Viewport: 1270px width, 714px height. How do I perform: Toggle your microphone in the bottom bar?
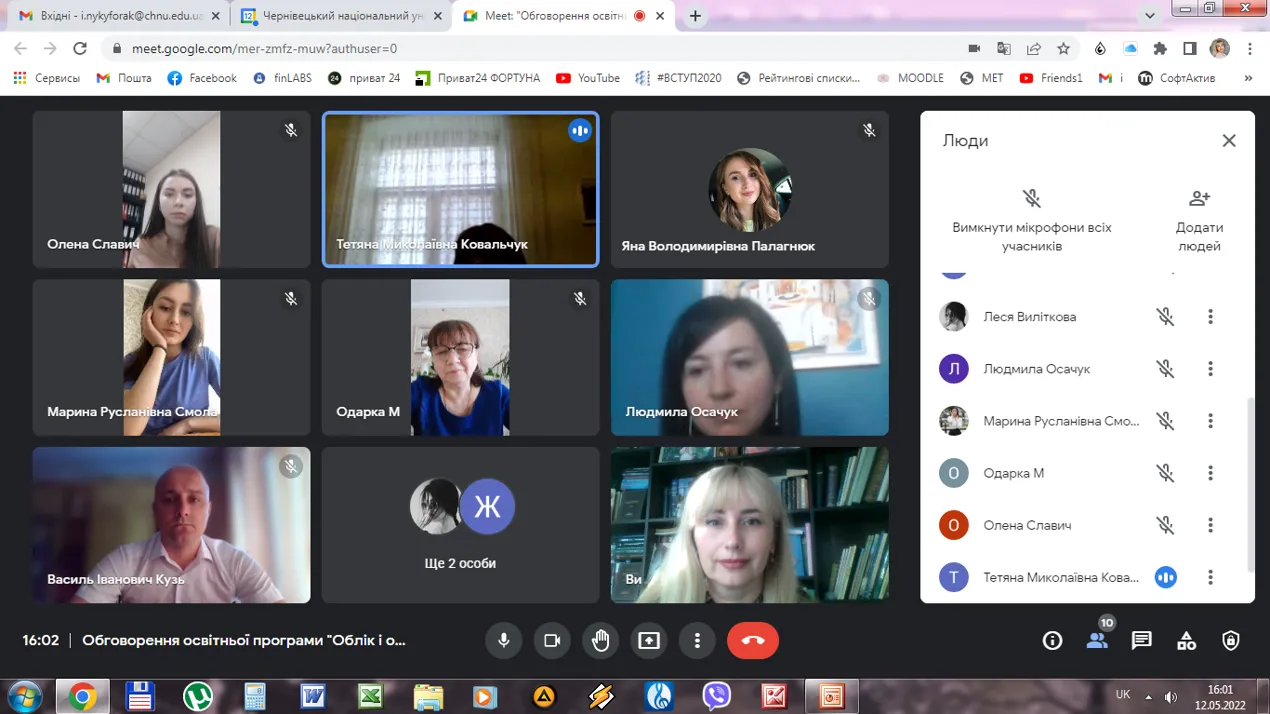(504, 641)
